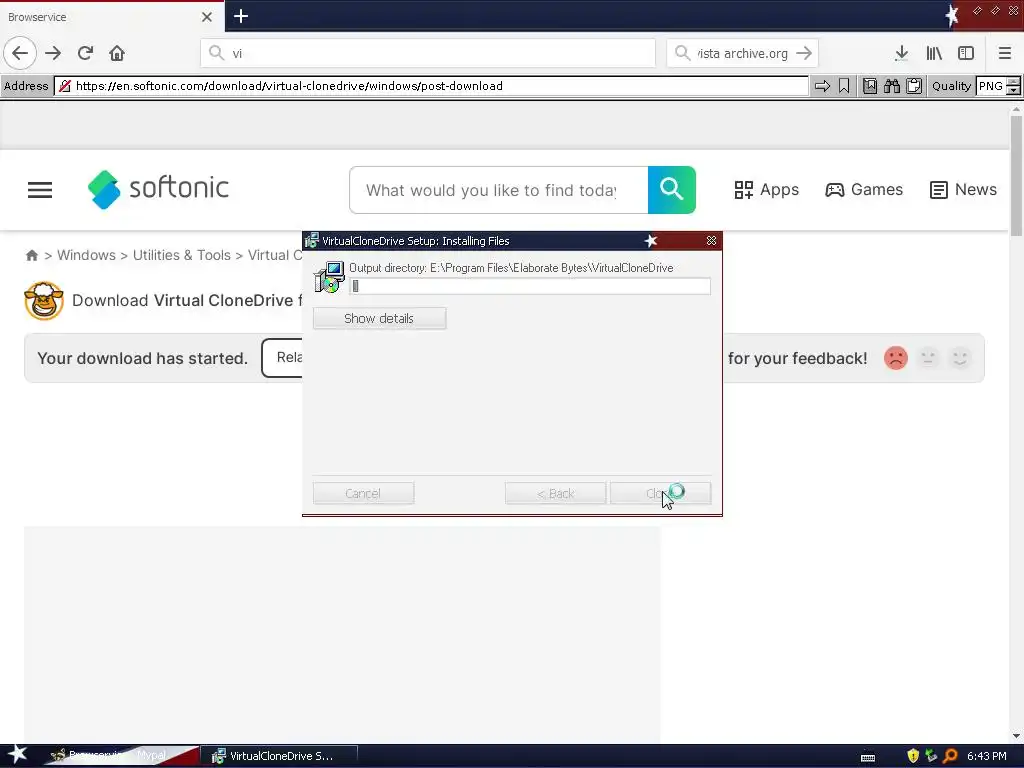Click the installer icon in the dialog
The height and width of the screenshot is (768, 1024).
pyautogui.click(x=329, y=277)
